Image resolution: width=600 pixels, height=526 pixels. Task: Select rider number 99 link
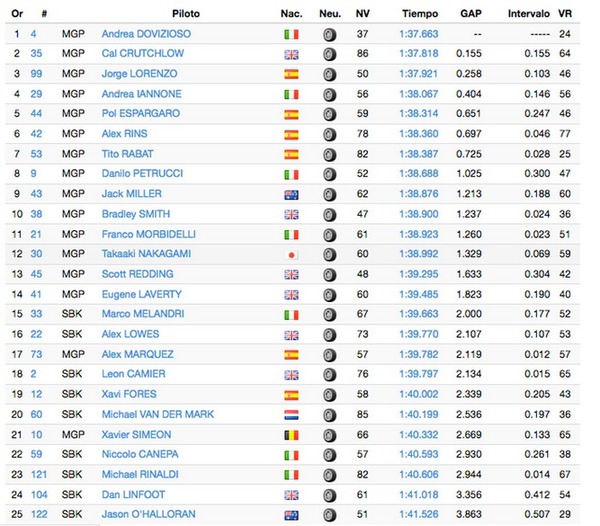[36, 73]
